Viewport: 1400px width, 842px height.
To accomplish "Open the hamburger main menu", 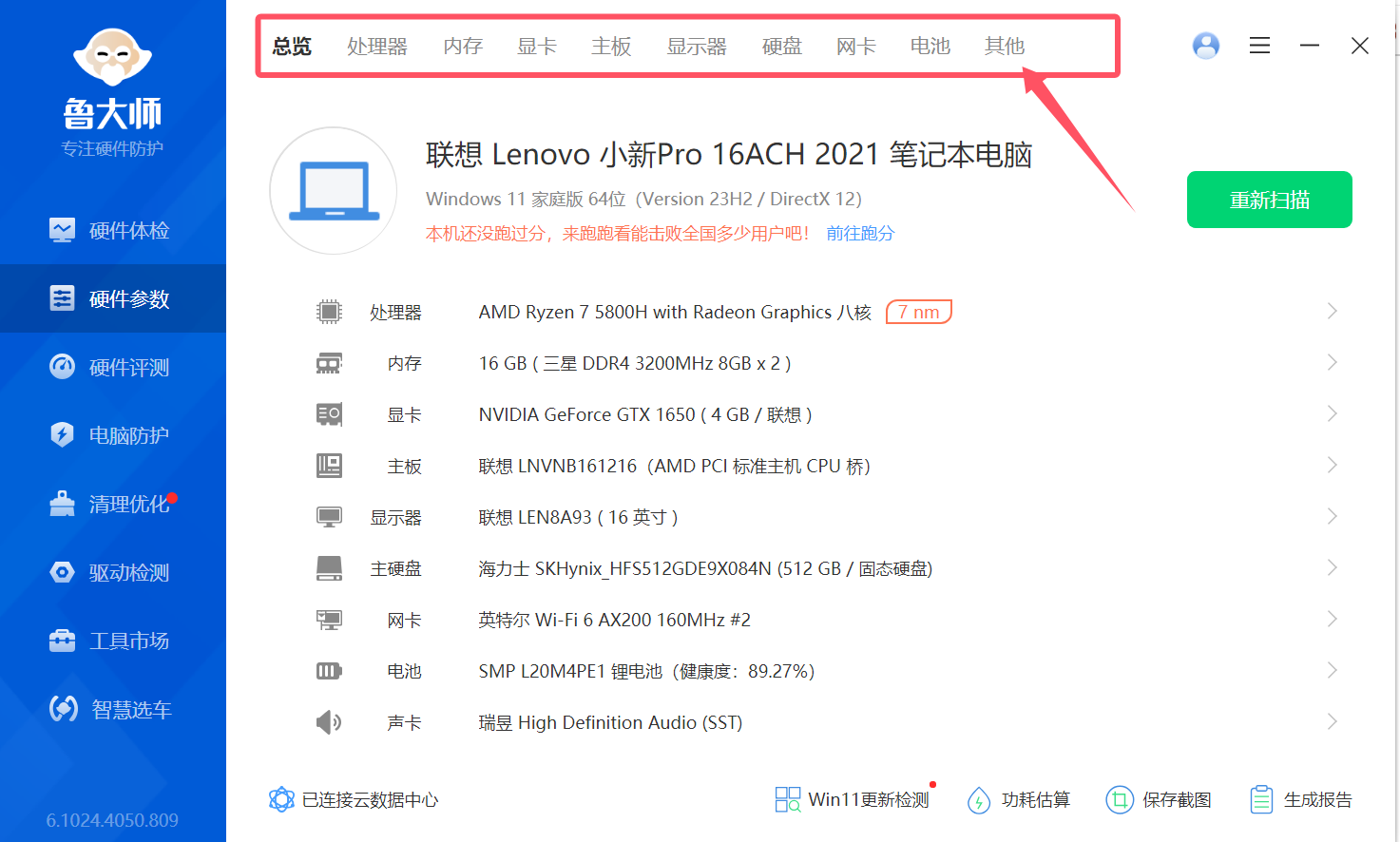I will click(1259, 46).
